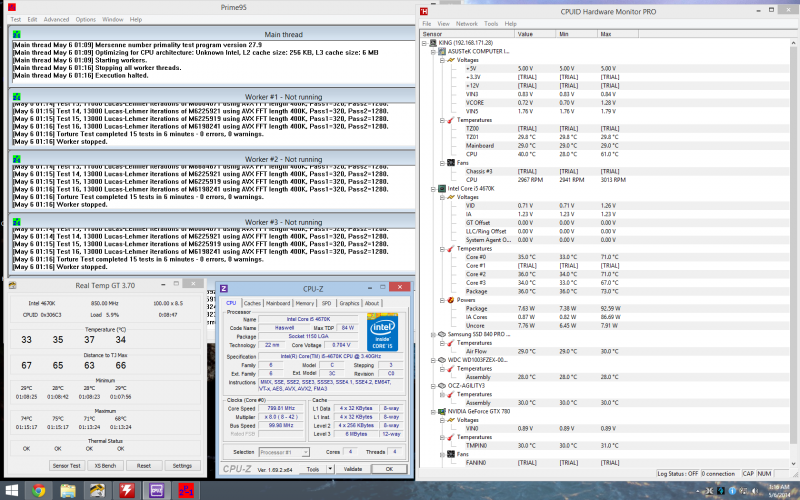Open File Explorer from the taskbar
Viewport: 800px width, 500px height.
click(x=67, y=490)
